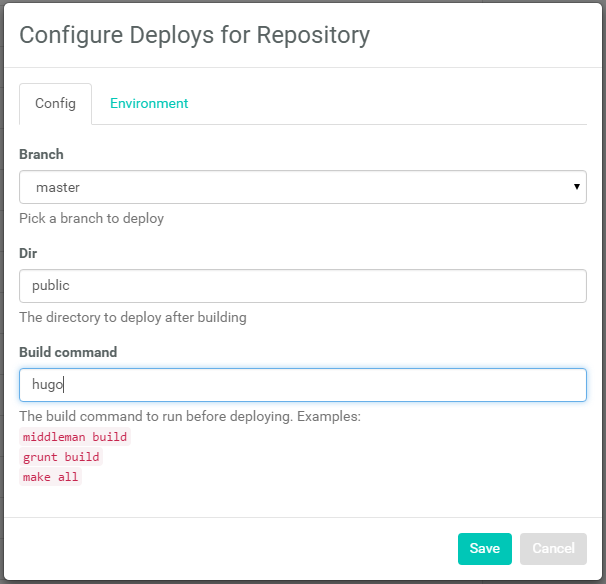This screenshot has width=606, height=584.
Task: Click 'The directory to deploy after building' hint
Action: click(x=132, y=317)
